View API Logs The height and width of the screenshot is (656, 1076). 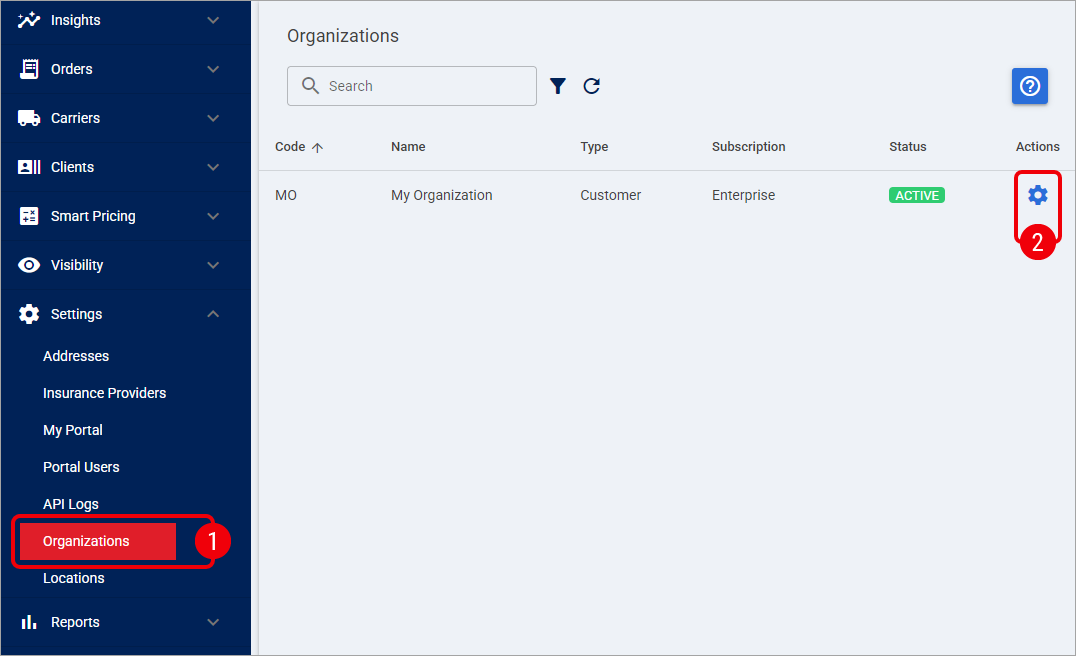[x=71, y=504]
